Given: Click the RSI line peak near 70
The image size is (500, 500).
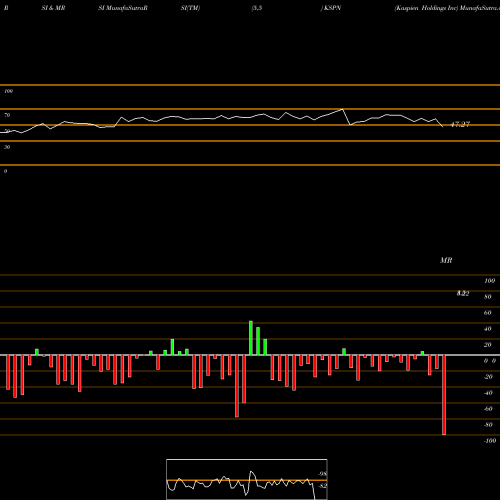Looking at the screenshot, I should click(x=342, y=109).
